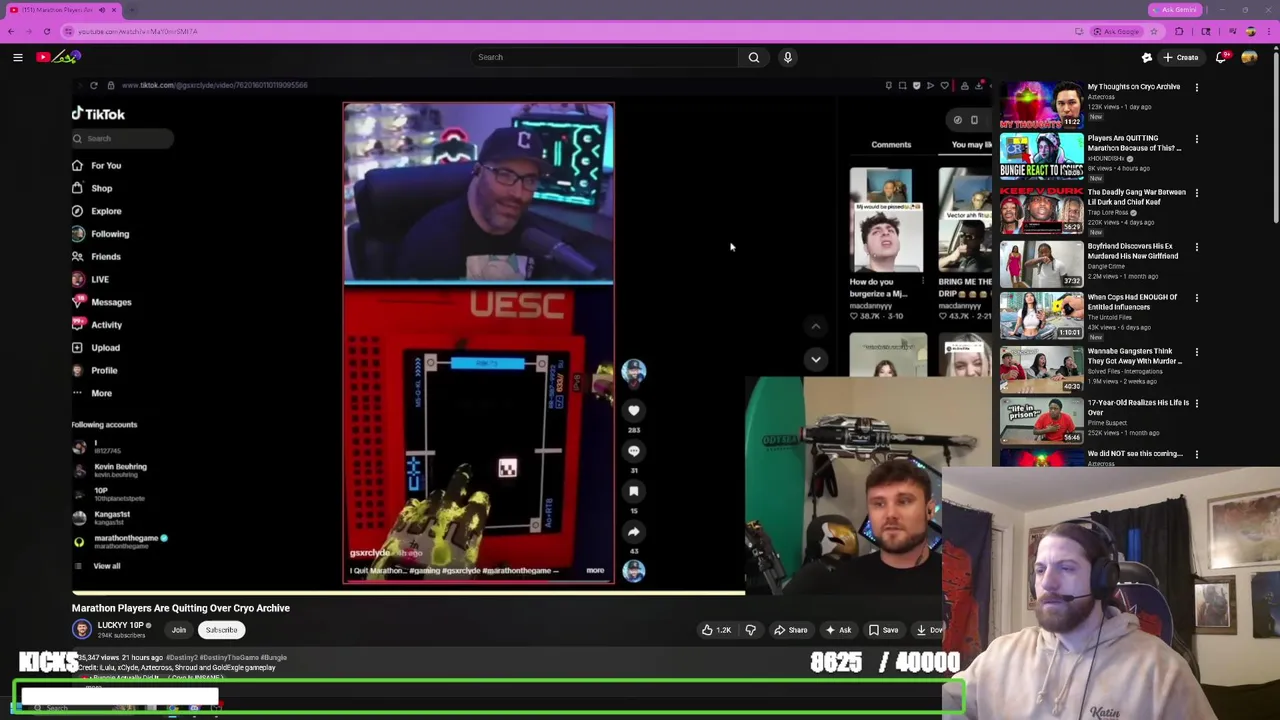Open TikTok For You in sidebar
The width and height of the screenshot is (1280, 720).
point(98,165)
